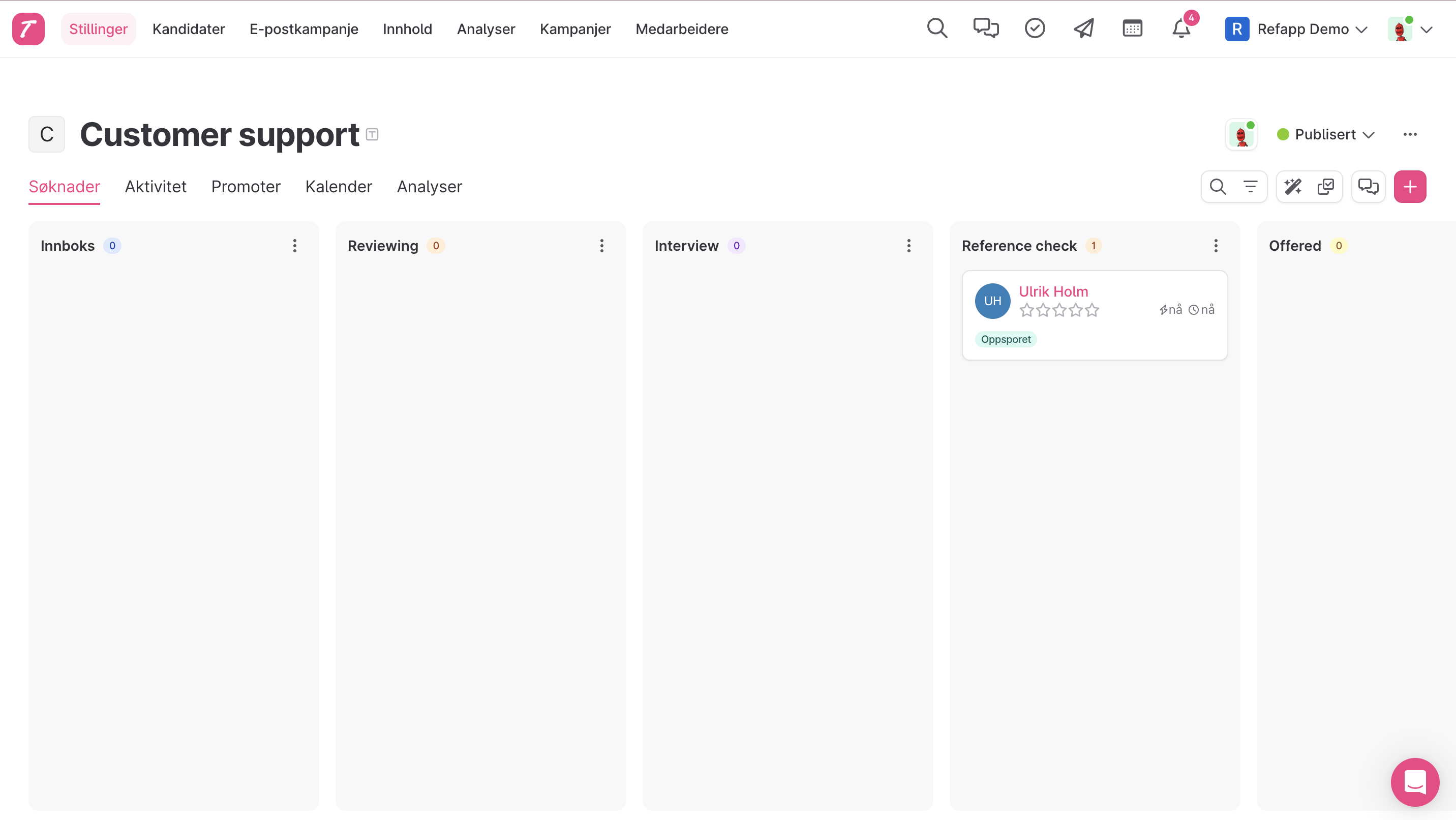
Task: Click the Offered column heading
Action: pyautogui.click(x=1295, y=245)
